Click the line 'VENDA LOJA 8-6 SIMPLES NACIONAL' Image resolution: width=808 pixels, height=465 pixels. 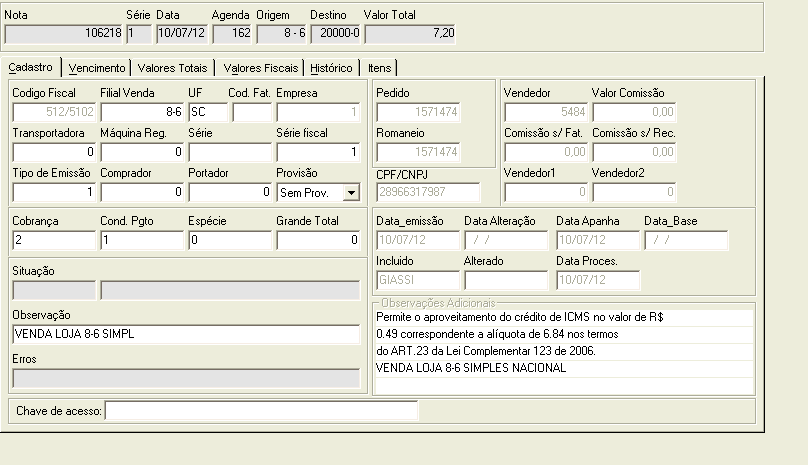[x=564, y=368]
